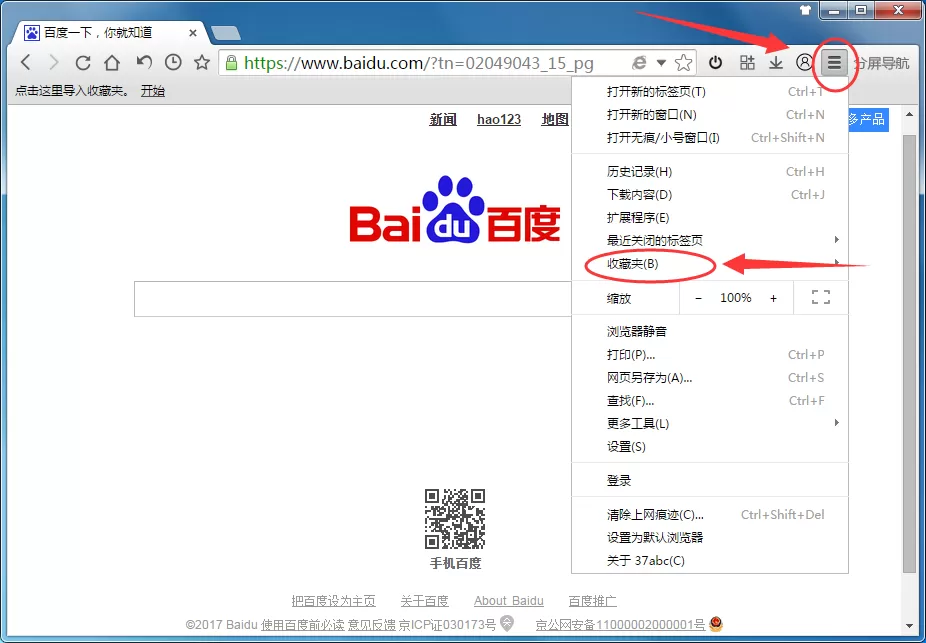The width and height of the screenshot is (926, 643).
Task: Expand the browser engine dropdown arrow
Action: click(661, 63)
